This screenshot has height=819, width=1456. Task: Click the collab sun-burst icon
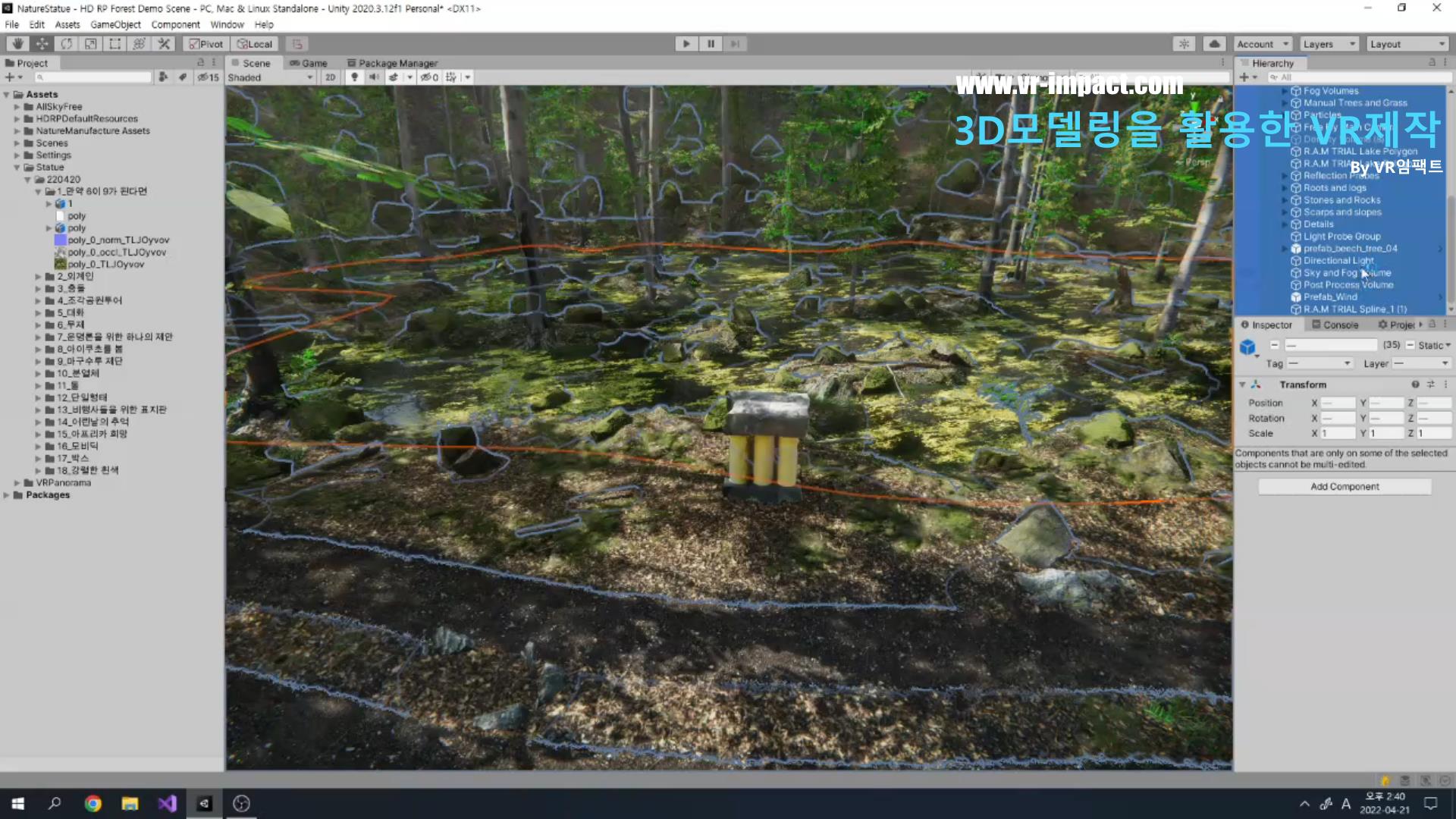point(1184,44)
